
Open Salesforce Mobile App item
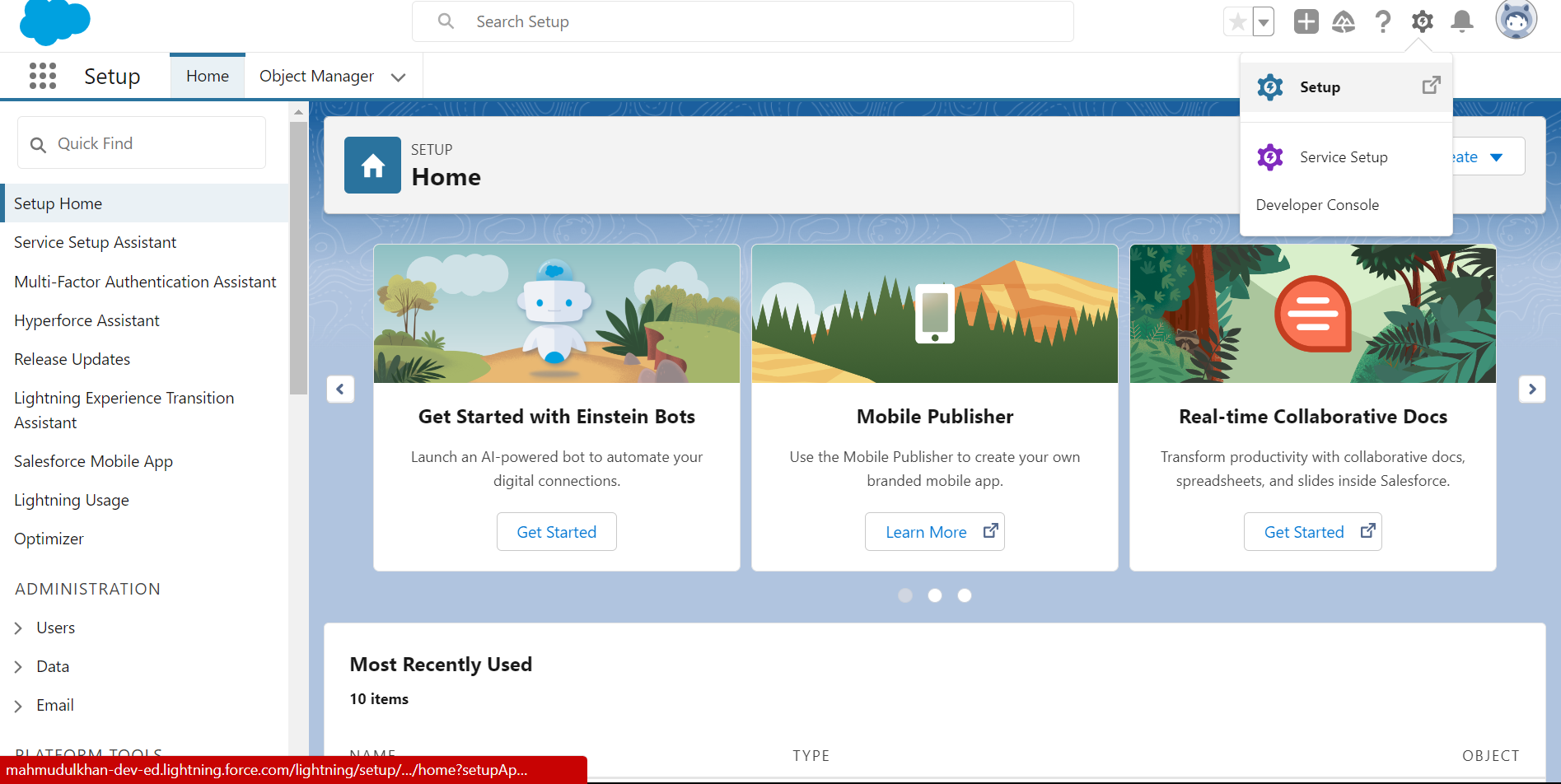click(93, 461)
